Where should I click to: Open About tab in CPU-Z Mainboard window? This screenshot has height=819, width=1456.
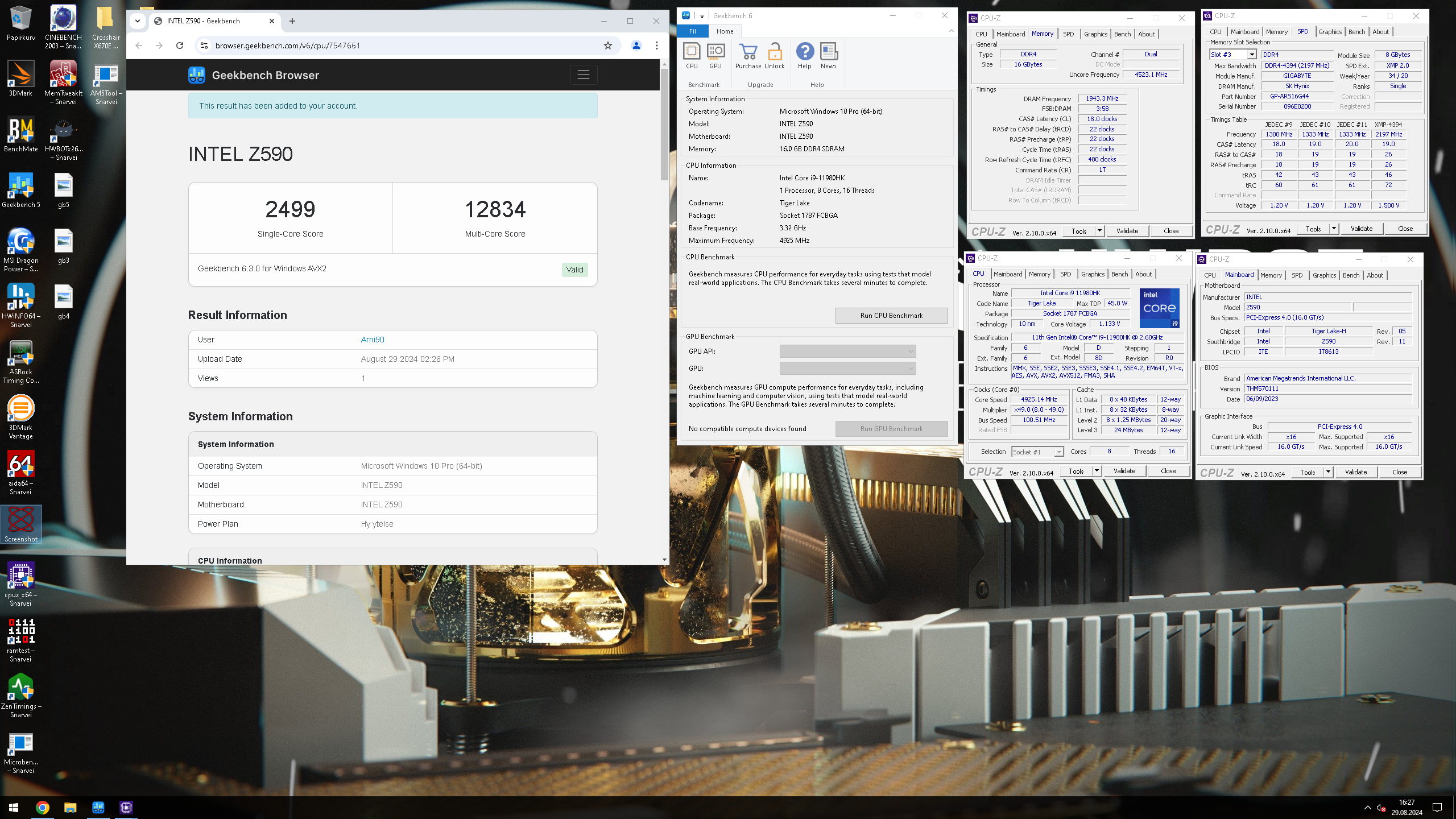(x=1375, y=275)
